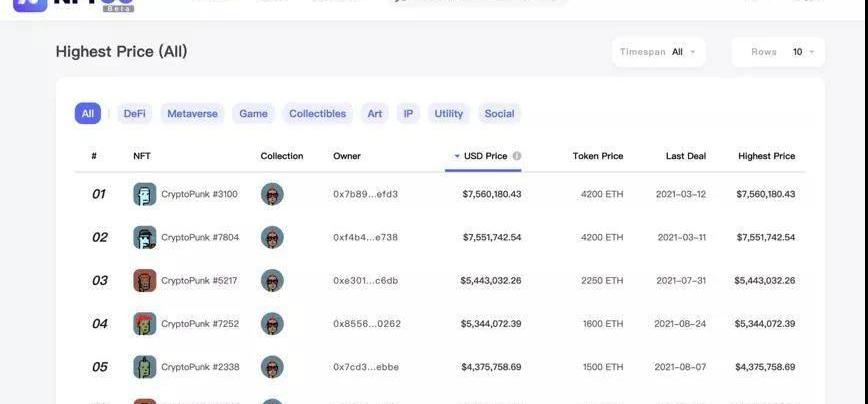Open owner address 0x7b89...efd3
The image size is (868, 404).
(x=365, y=194)
